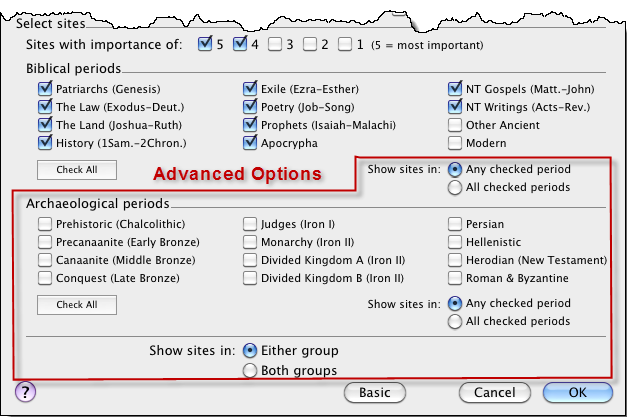Image resolution: width=627 pixels, height=417 pixels.
Task: Confirm site selection with OK
Action: (576, 391)
